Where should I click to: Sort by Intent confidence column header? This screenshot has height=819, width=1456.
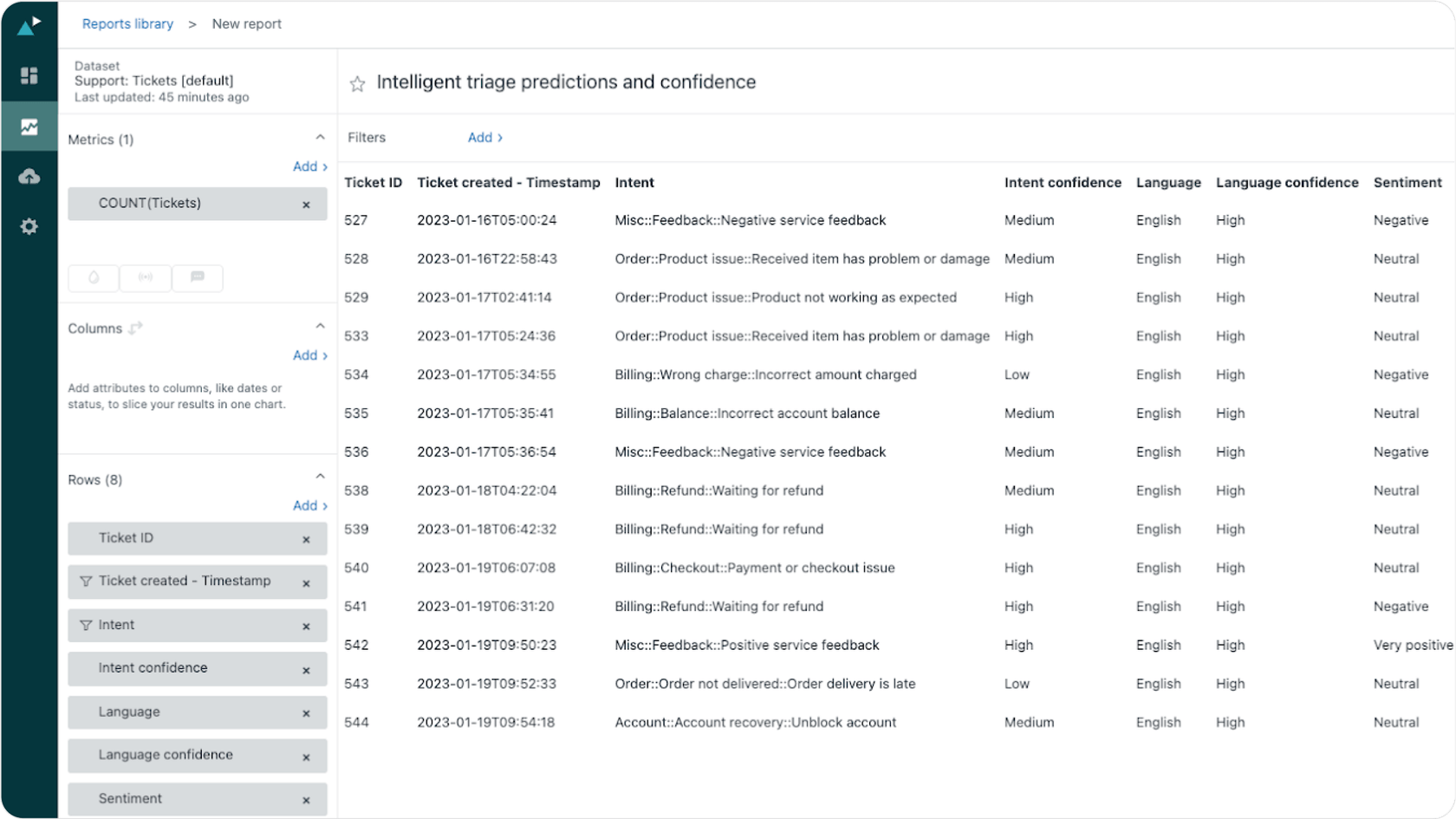1062,183
